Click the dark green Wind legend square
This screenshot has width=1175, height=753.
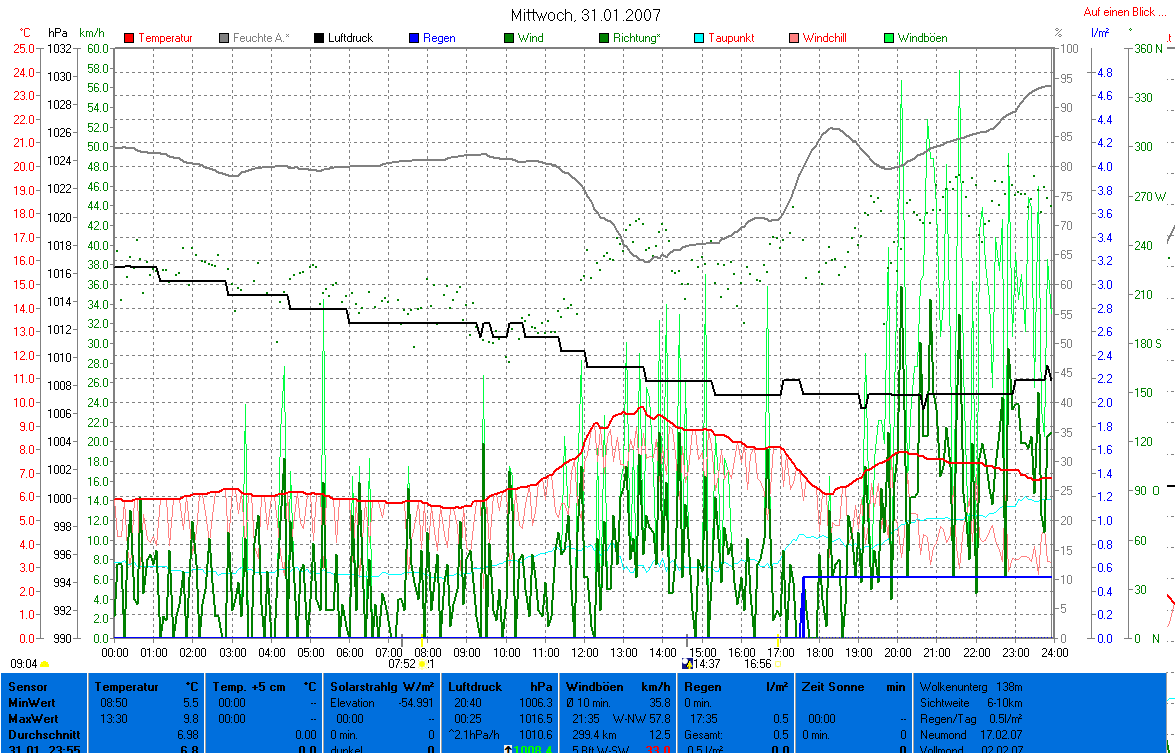(510, 38)
